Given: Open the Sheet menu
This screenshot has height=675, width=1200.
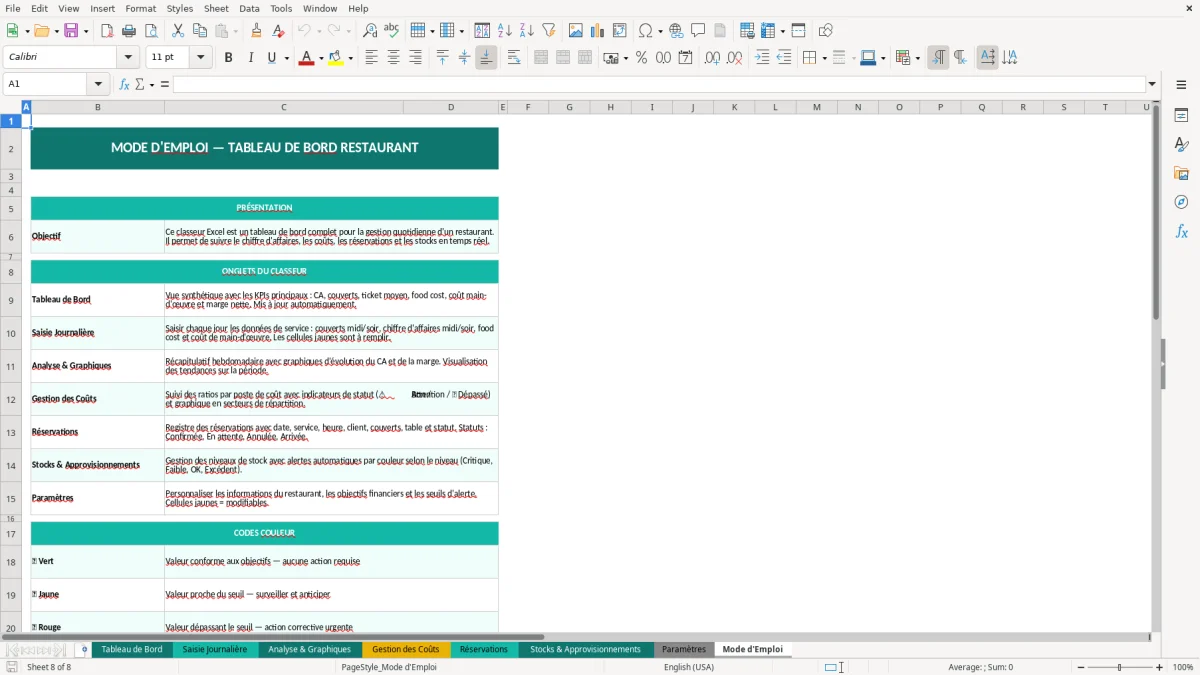Looking at the screenshot, I should (x=216, y=8).
